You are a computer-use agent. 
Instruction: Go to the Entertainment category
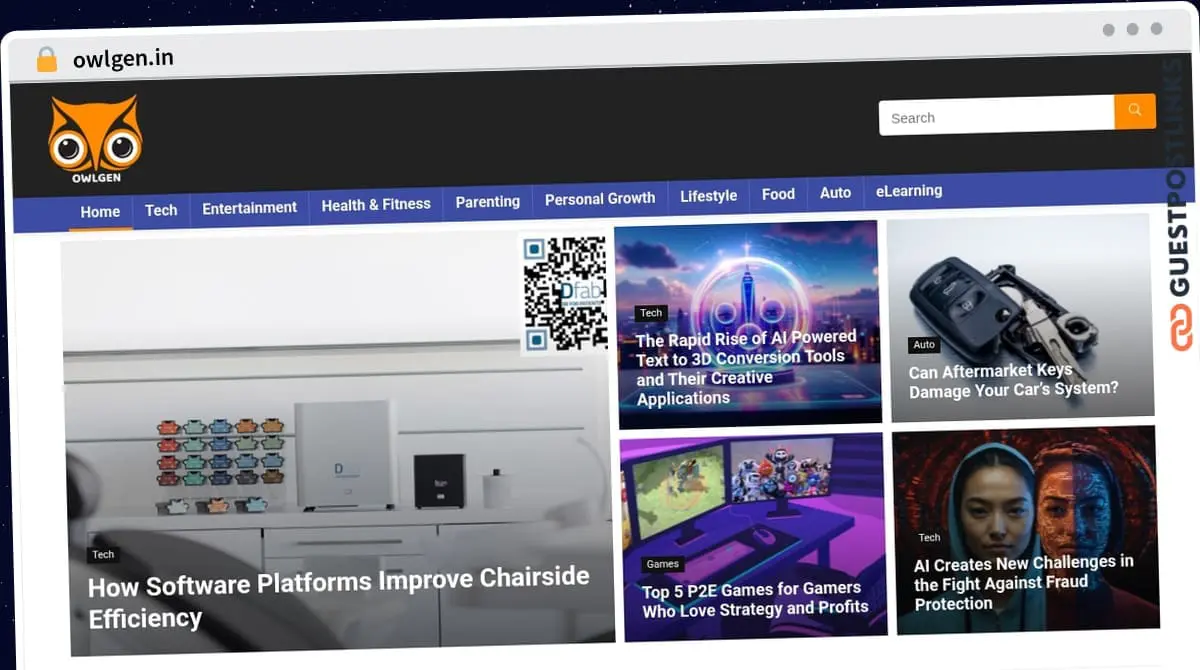249,208
